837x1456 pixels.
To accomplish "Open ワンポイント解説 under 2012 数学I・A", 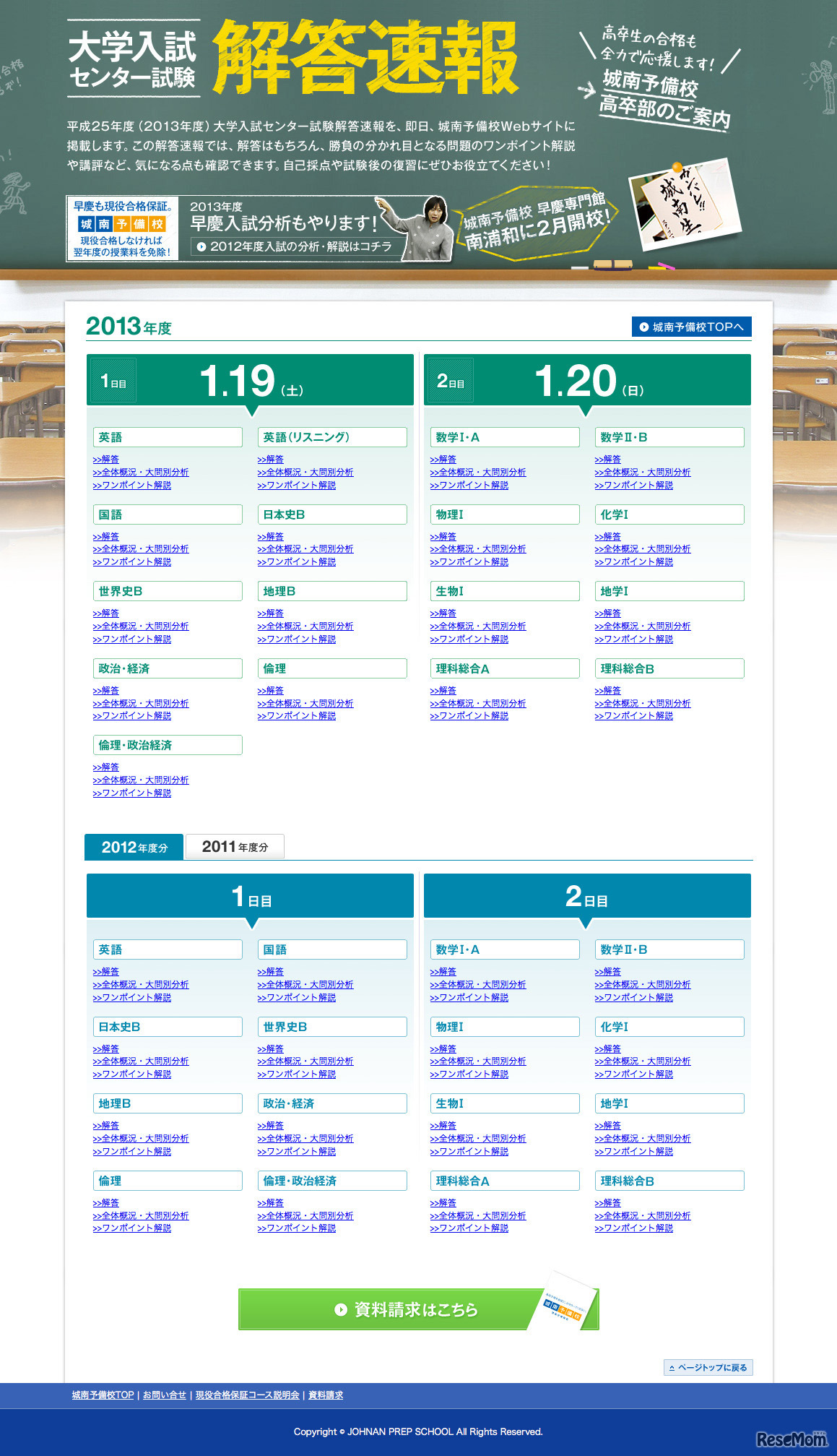I will pyautogui.click(x=469, y=997).
